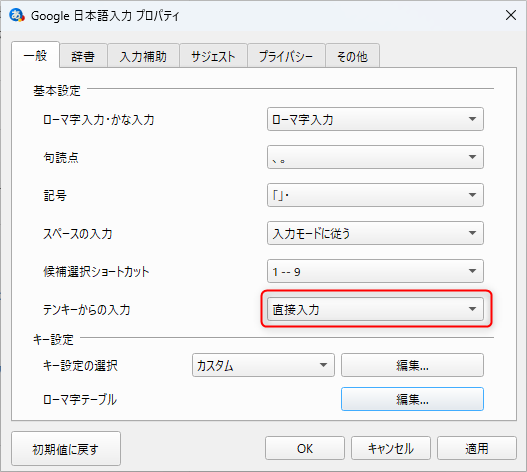
Task: Close the properties dialog window
Action: click(511, 15)
